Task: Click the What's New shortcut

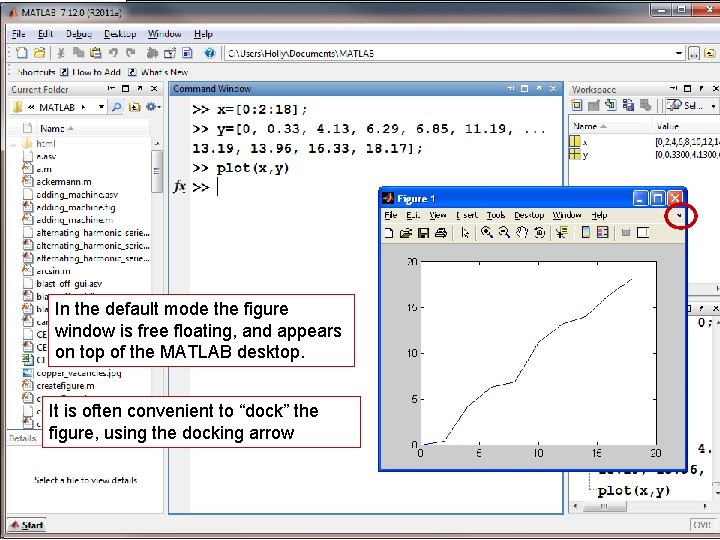Action: pyautogui.click(x=158, y=72)
